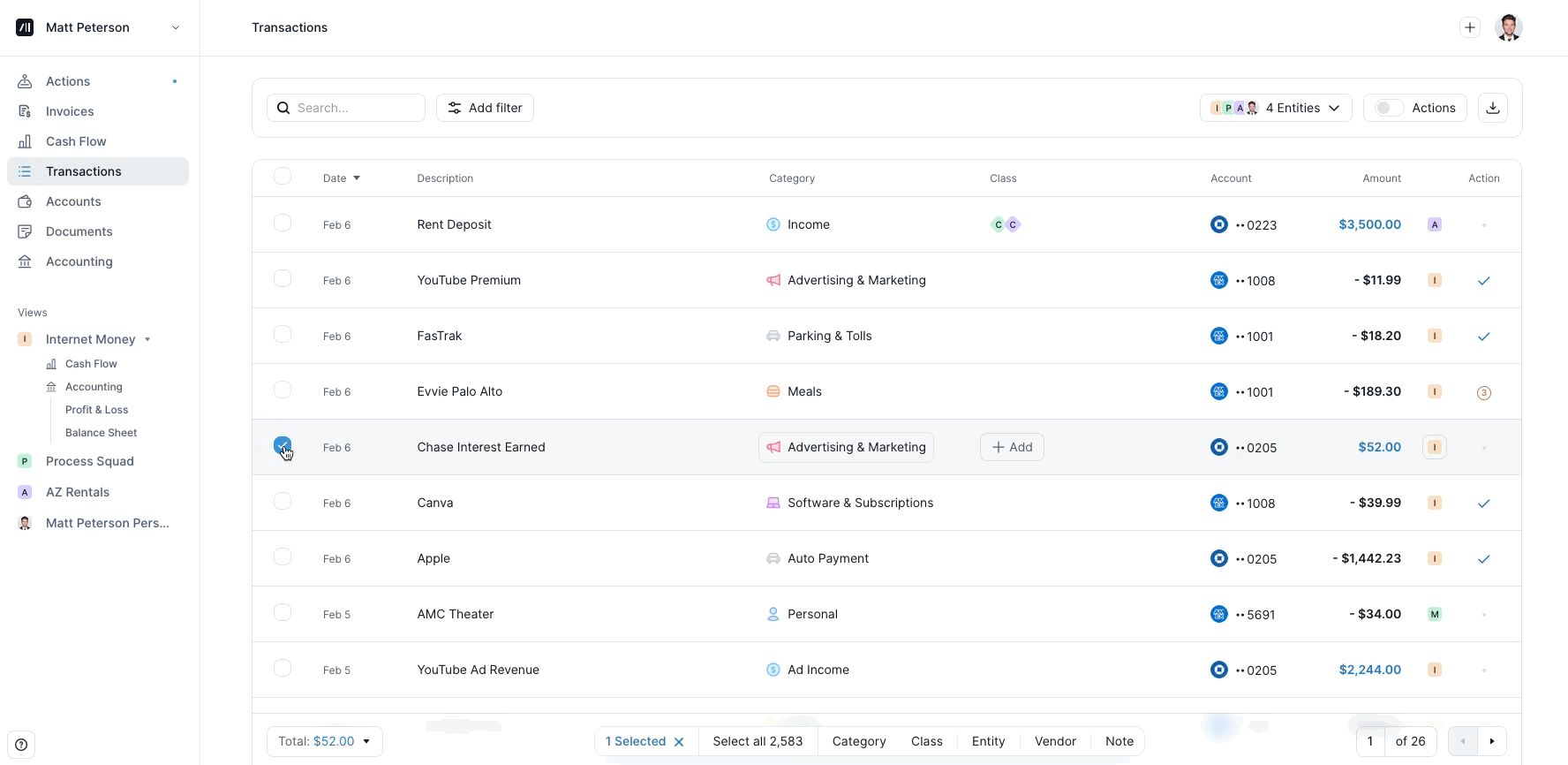Expand the Total $52.00 dropdown

324,741
